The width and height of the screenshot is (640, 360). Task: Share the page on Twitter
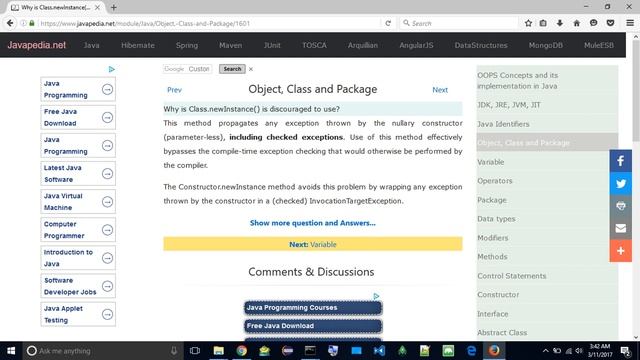[620, 183]
